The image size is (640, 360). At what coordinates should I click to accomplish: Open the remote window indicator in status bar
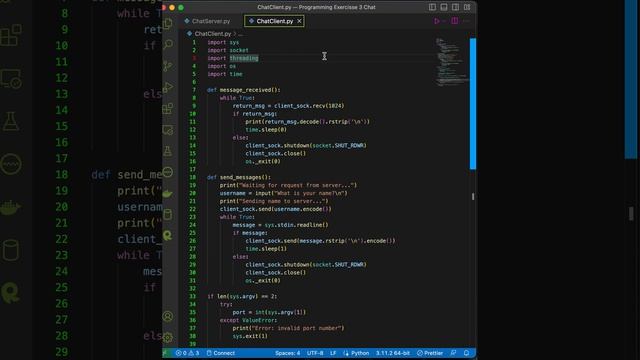coord(166,353)
